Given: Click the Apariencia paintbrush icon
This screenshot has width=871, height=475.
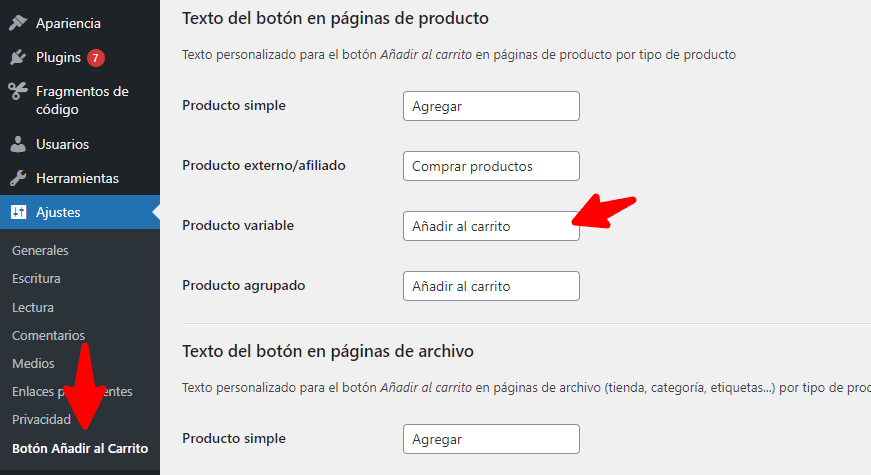Looking at the screenshot, I should pyautogui.click(x=18, y=23).
